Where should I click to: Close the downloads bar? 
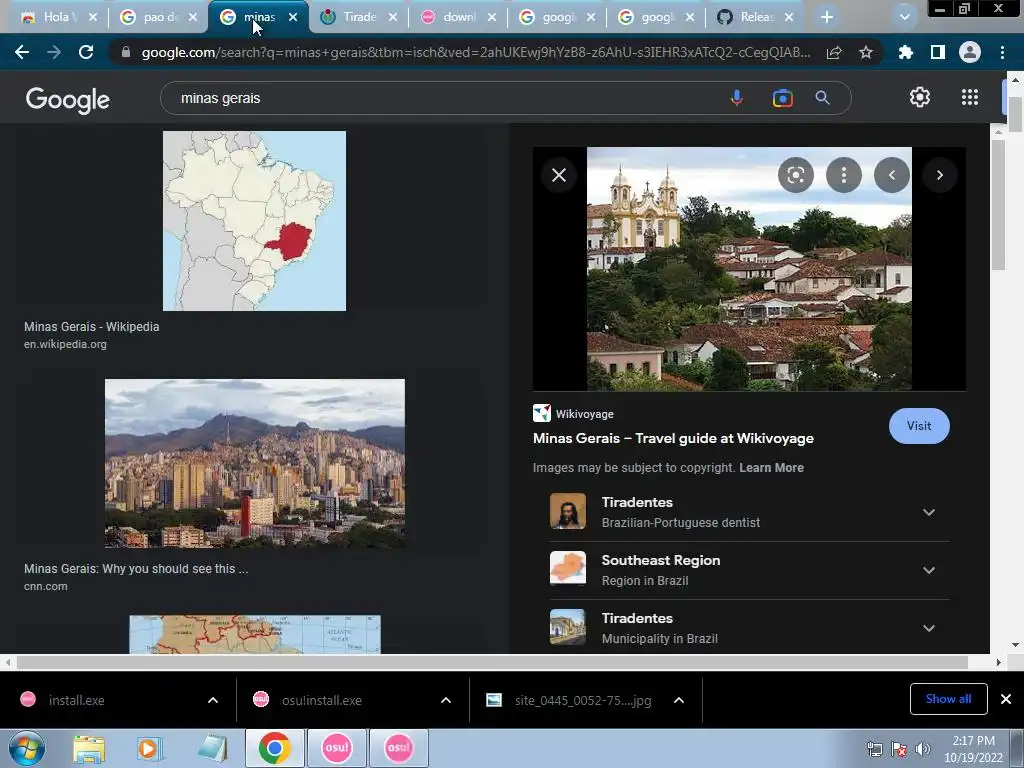tap(1006, 699)
